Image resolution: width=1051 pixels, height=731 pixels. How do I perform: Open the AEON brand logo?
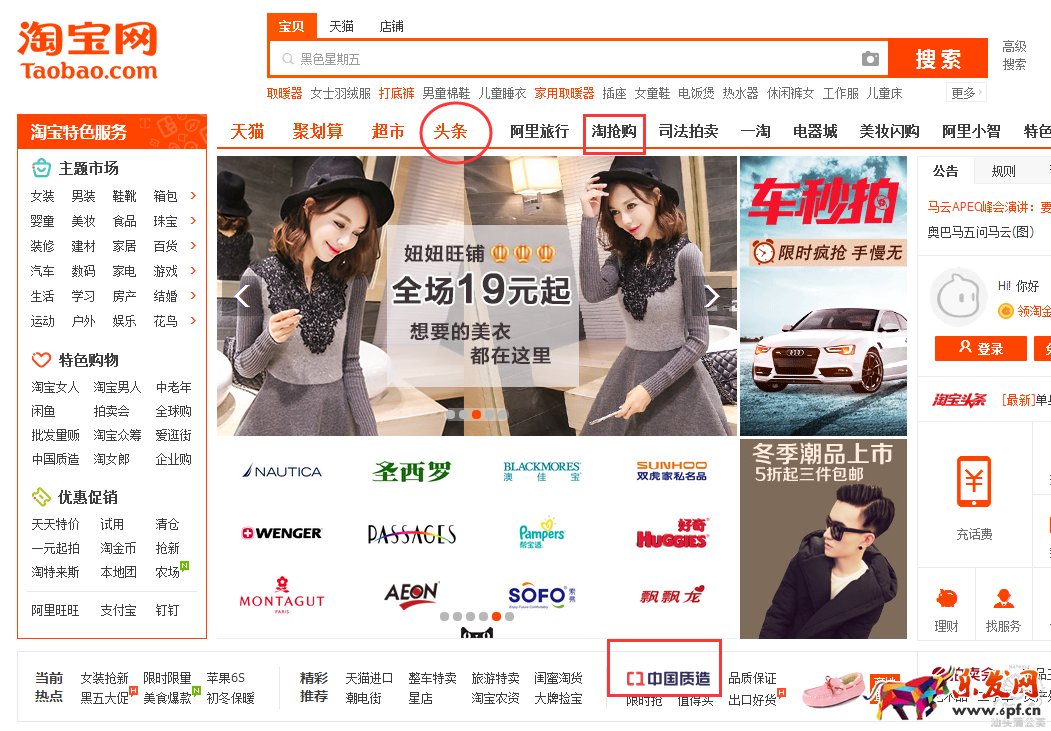(412, 595)
